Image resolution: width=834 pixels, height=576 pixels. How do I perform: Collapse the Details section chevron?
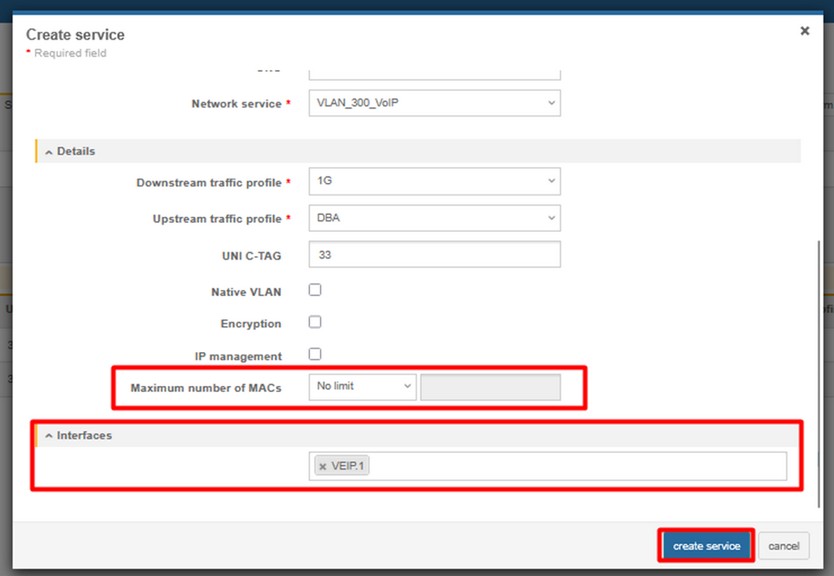click(49, 151)
